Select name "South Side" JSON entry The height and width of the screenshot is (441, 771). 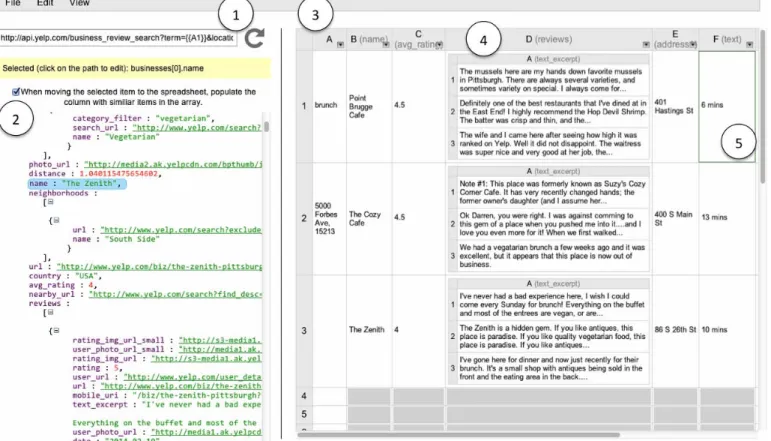[116, 239]
